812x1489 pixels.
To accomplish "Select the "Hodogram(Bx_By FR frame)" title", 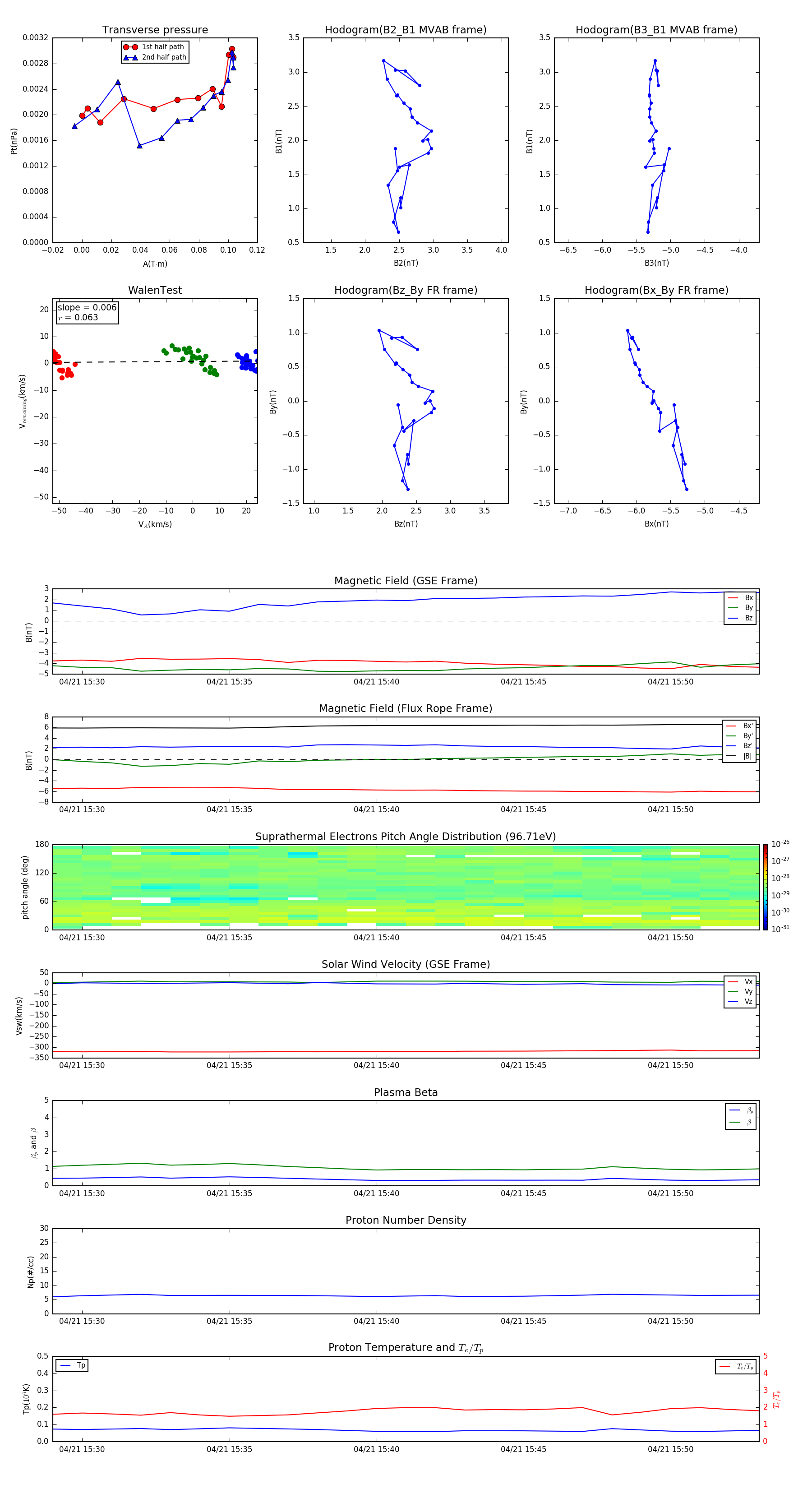I will click(656, 290).
